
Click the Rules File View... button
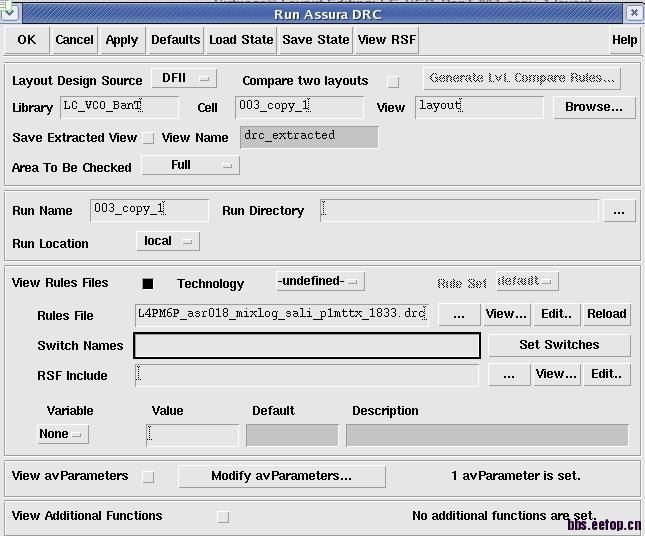506,315
